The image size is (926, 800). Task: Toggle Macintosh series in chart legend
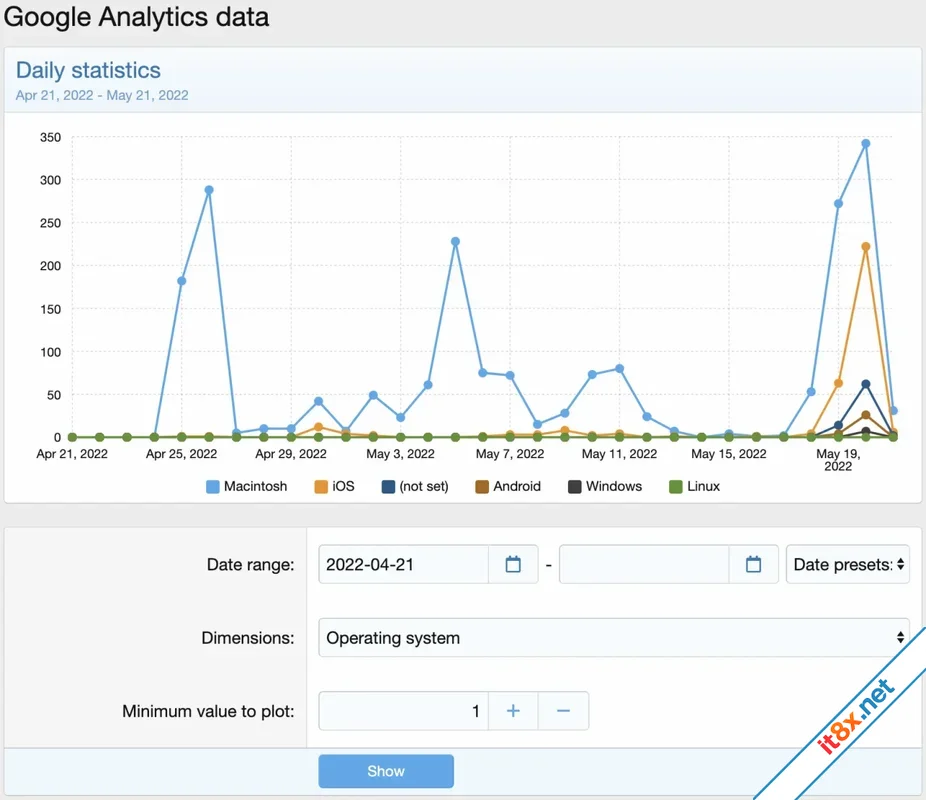(x=246, y=486)
